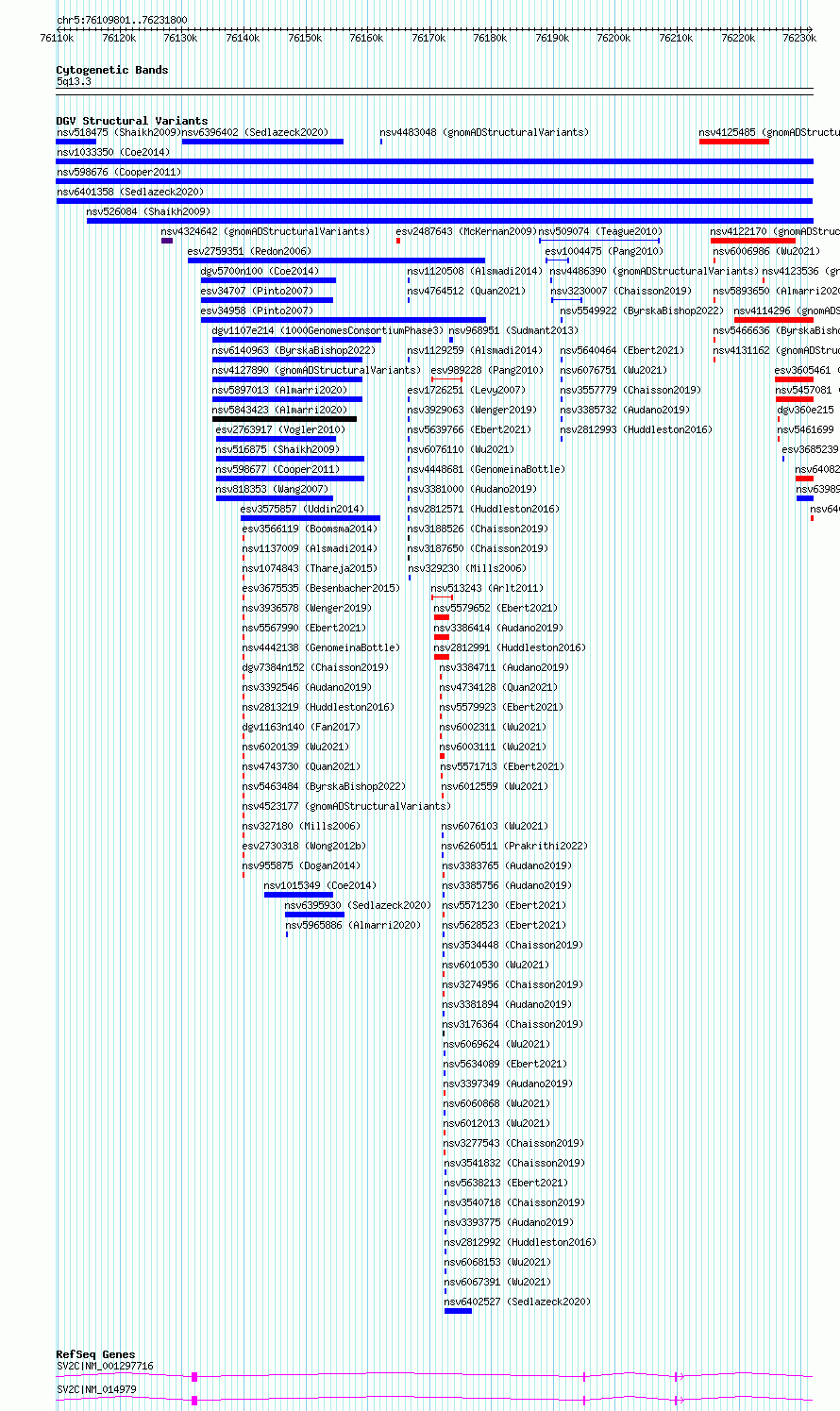The image size is (840, 1411).
Task: Open nsv955875 (Dogan2014) variant
Action: pyautogui.click(x=301, y=866)
